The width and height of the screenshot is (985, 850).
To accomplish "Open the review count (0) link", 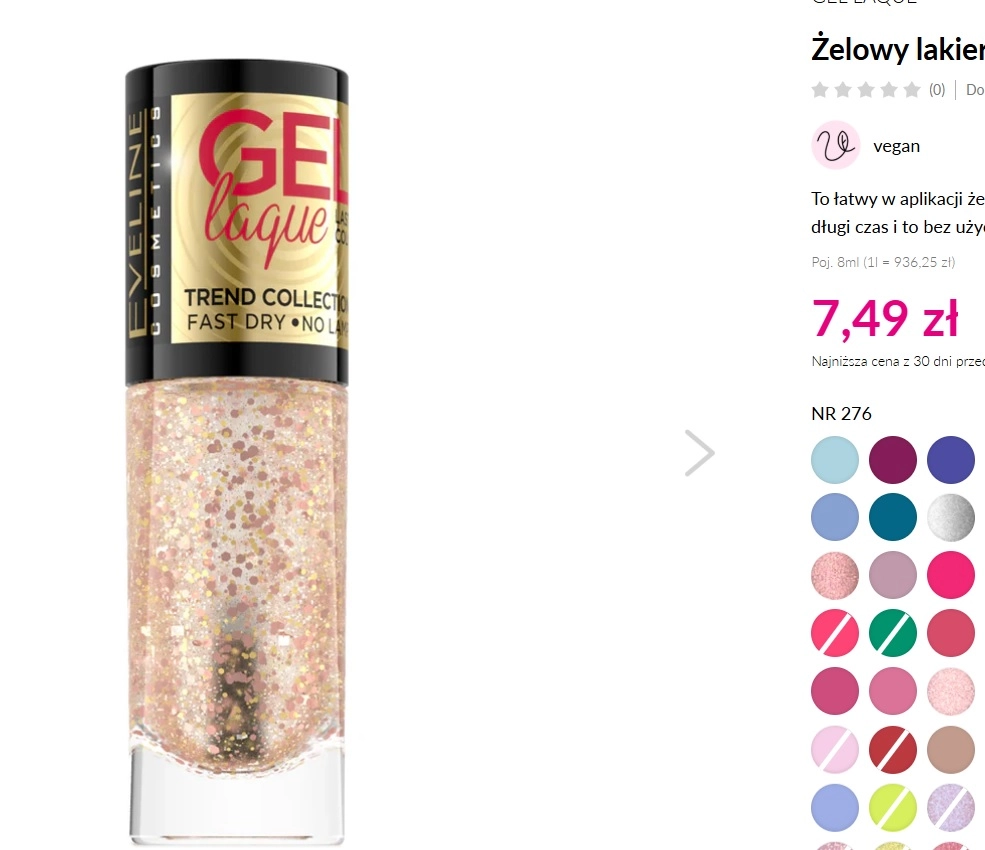I will point(937,90).
